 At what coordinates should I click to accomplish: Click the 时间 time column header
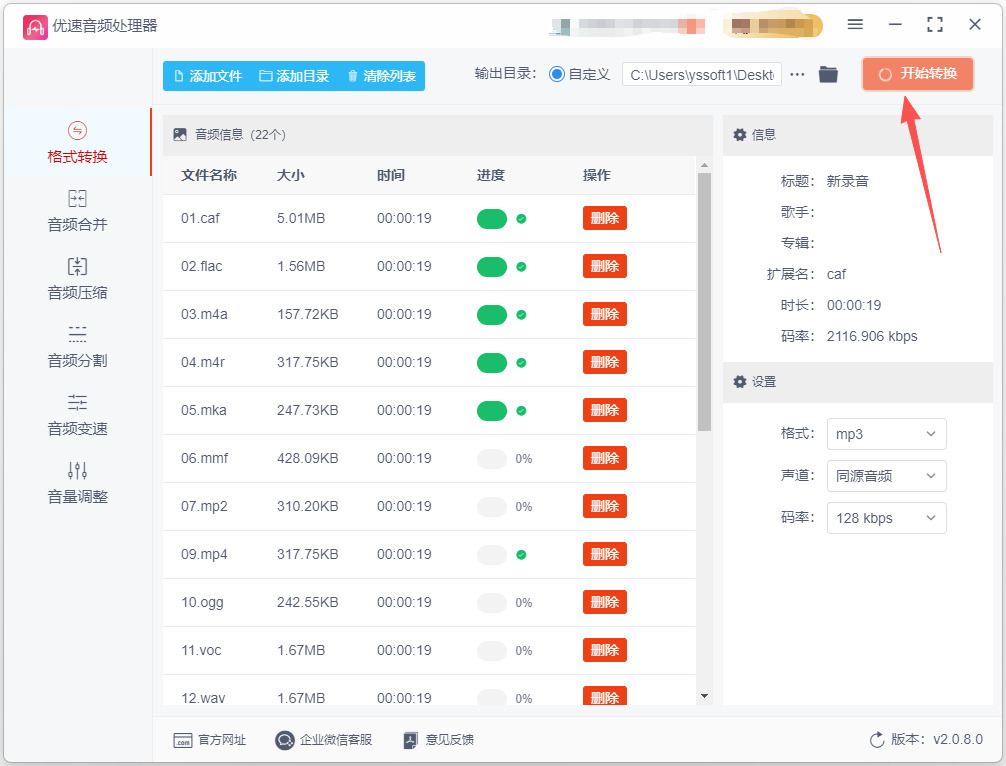pyautogui.click(x=391, y=175)
